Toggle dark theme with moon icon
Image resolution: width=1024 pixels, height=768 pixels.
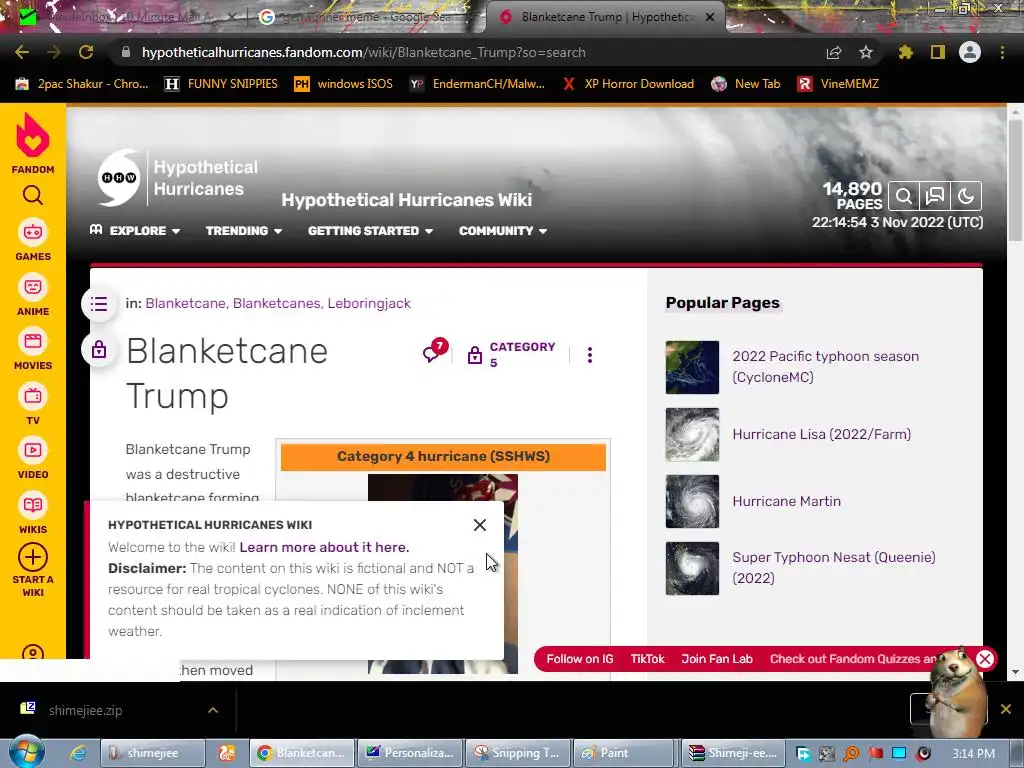coord(966,196)
